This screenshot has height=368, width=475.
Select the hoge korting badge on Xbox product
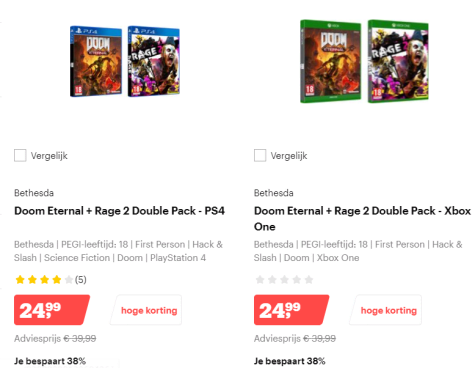coord(386,310)
